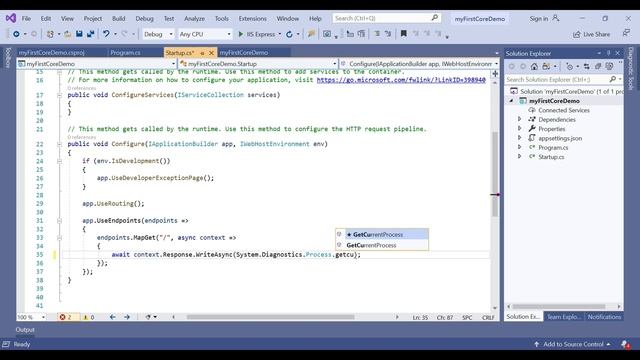Click Switch Views icon in Solution Explorer toolbar
The height and width of the screenshot is (360, 640).
pyautogui.click(x=546, y=66)
